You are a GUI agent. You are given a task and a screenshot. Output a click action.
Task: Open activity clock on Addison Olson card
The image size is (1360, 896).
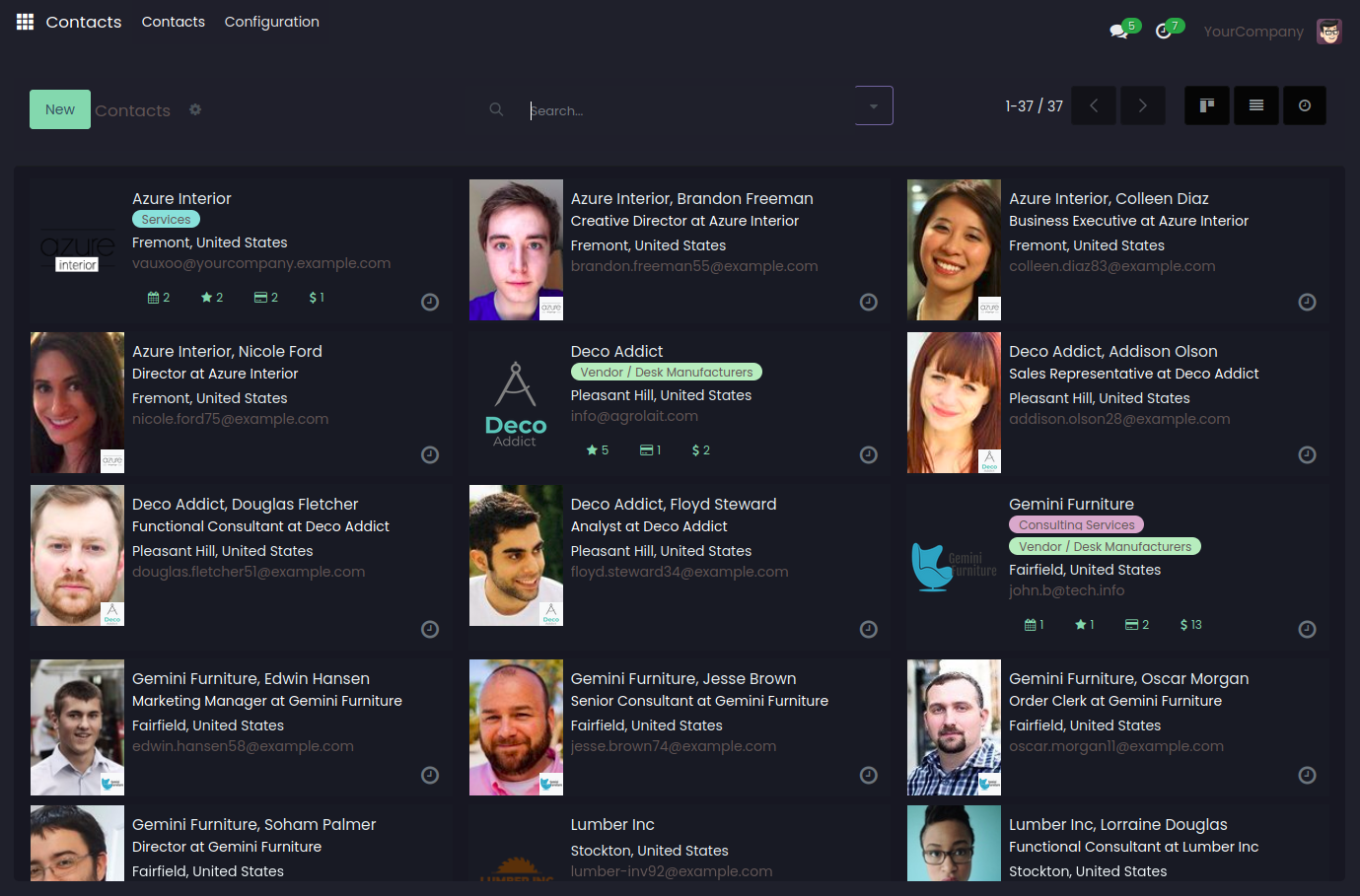[x=1307, y=454]
